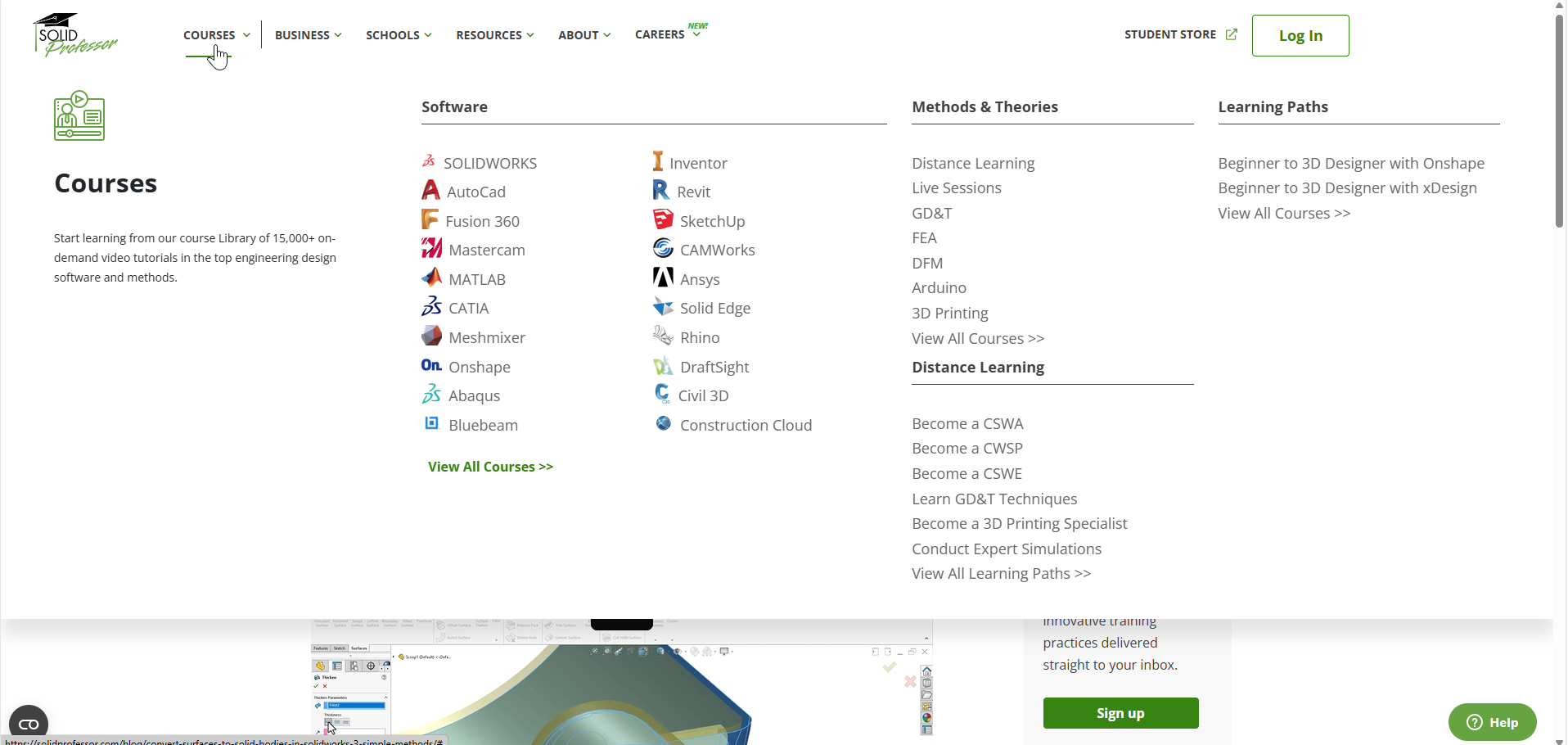
Task: Expand the Business dropdown menu
Action: coord(308,35)
